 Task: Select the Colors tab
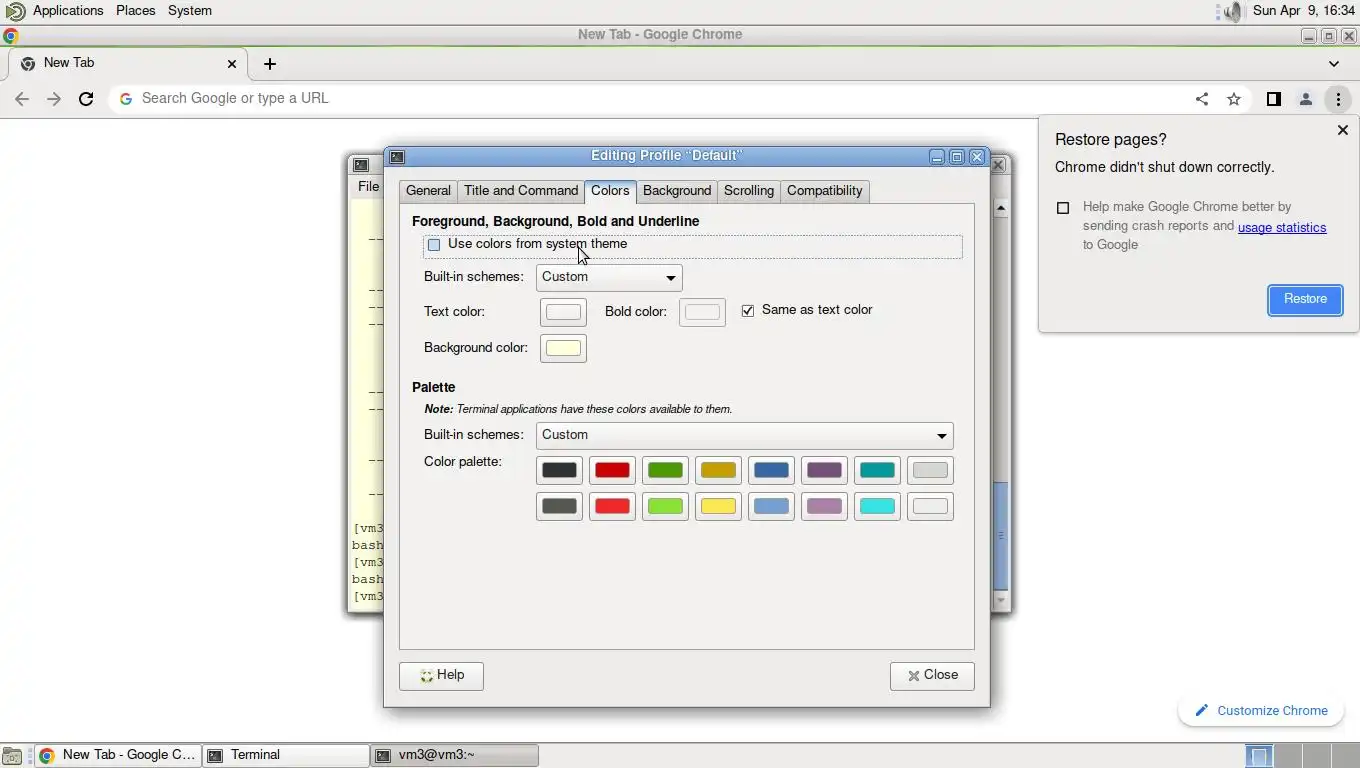pyautogui.click(x=610, y=190)
